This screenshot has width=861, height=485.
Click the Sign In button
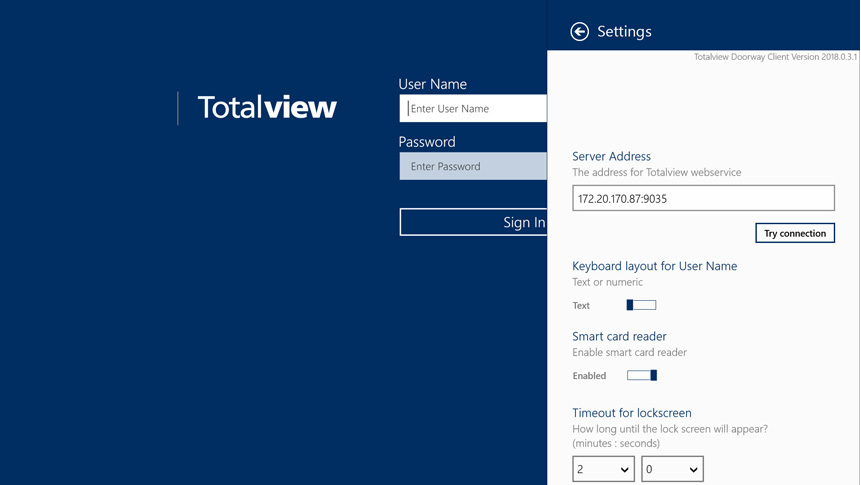473,222
